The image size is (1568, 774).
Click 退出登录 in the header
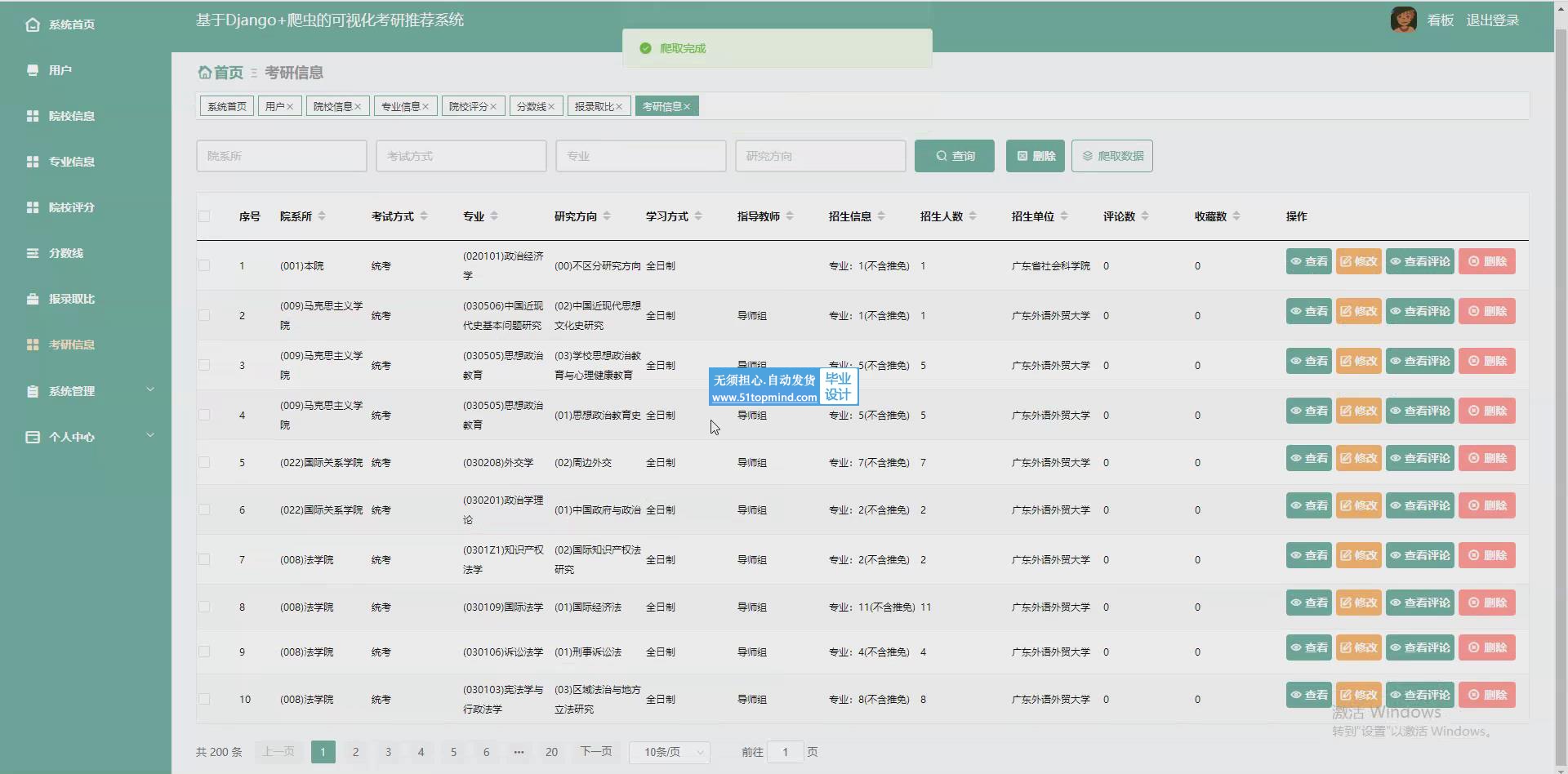click(1492, 20)
